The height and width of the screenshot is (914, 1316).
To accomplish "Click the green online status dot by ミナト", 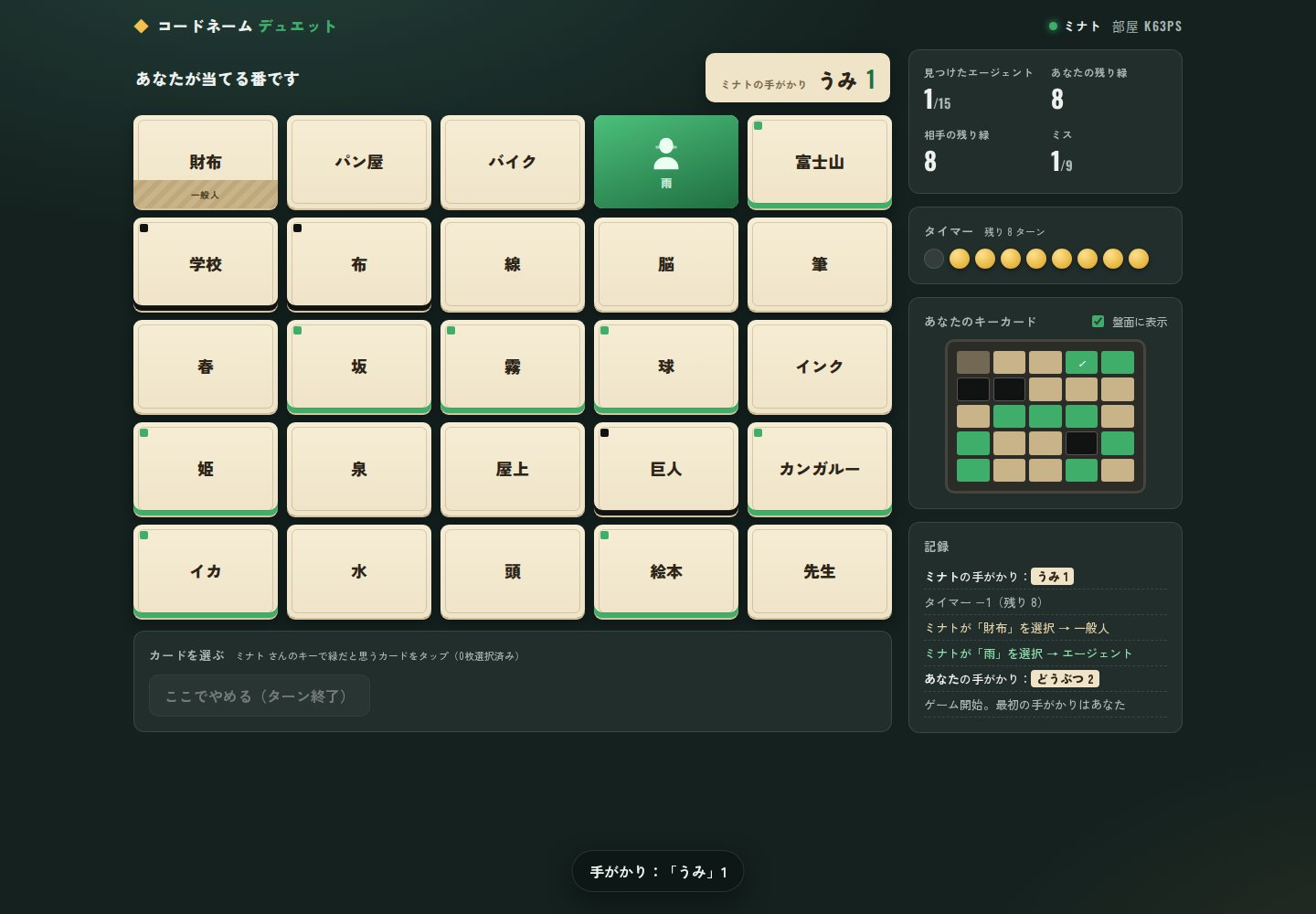I will click(1053, 27).
